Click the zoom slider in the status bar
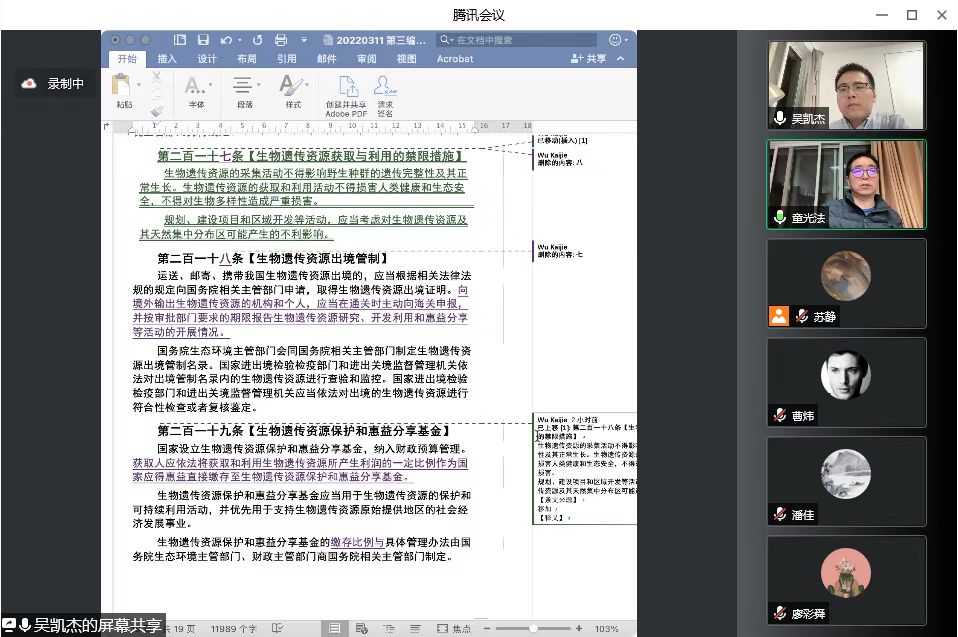The height and width of the screenshot is (637, 958). 535,628
